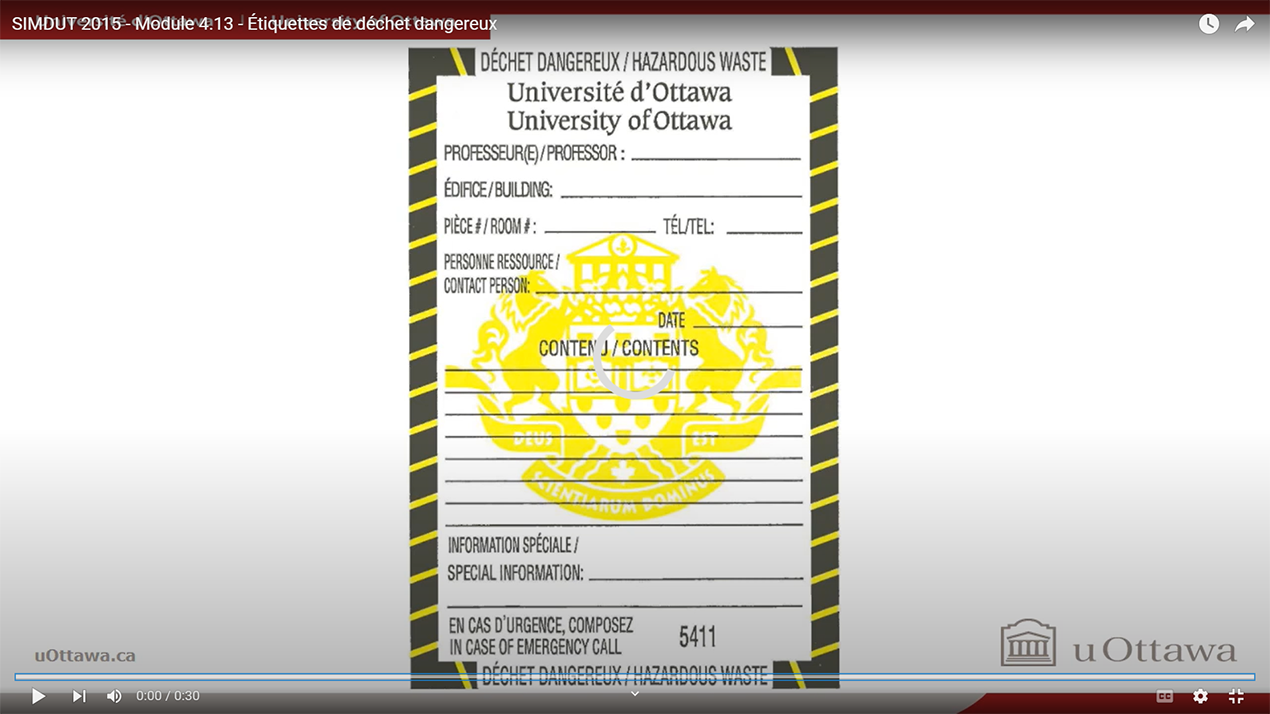Toggle closed captions on
Viewport: 1270px width, 714px height.
[1164, 696]
